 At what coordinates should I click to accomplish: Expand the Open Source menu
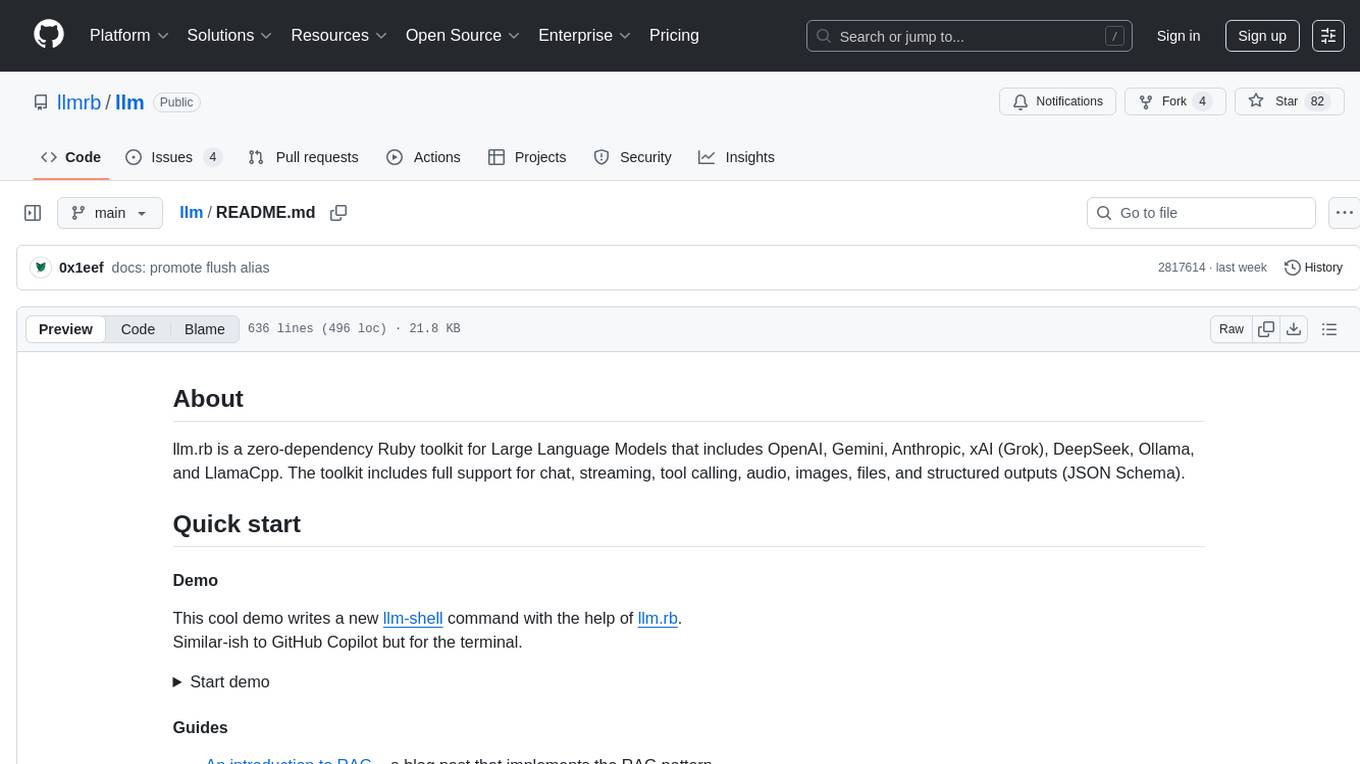[463, 35]
